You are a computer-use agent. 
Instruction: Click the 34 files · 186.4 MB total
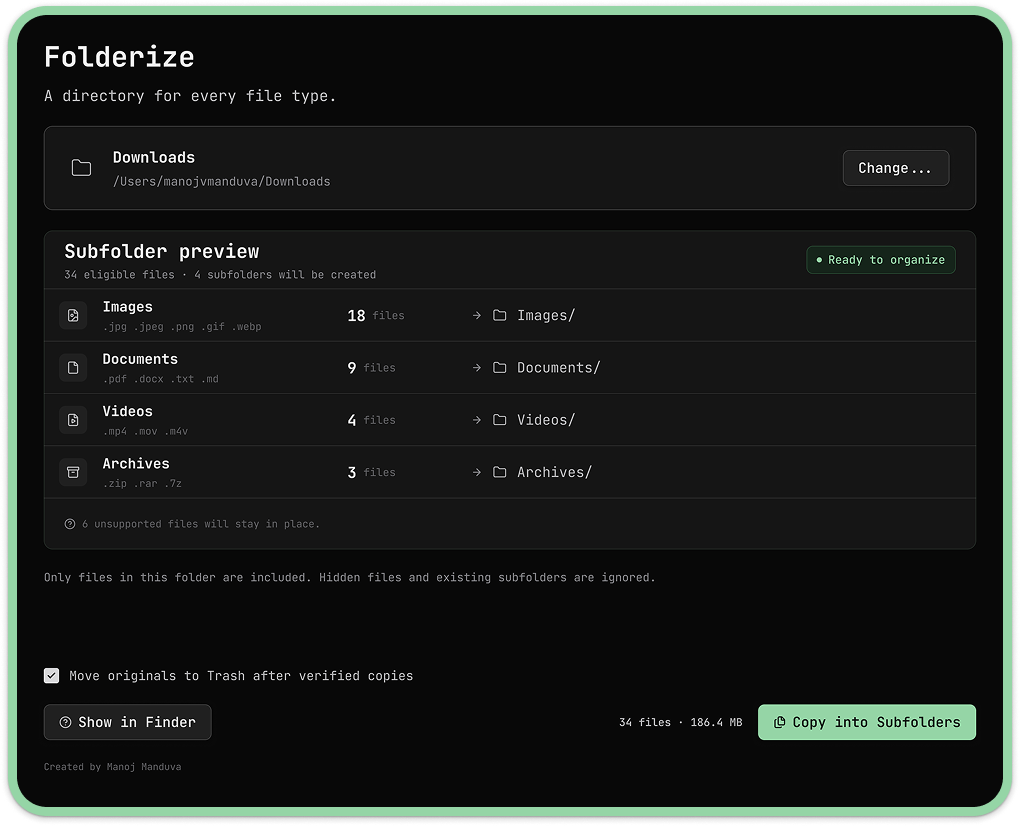pos(680,722)
